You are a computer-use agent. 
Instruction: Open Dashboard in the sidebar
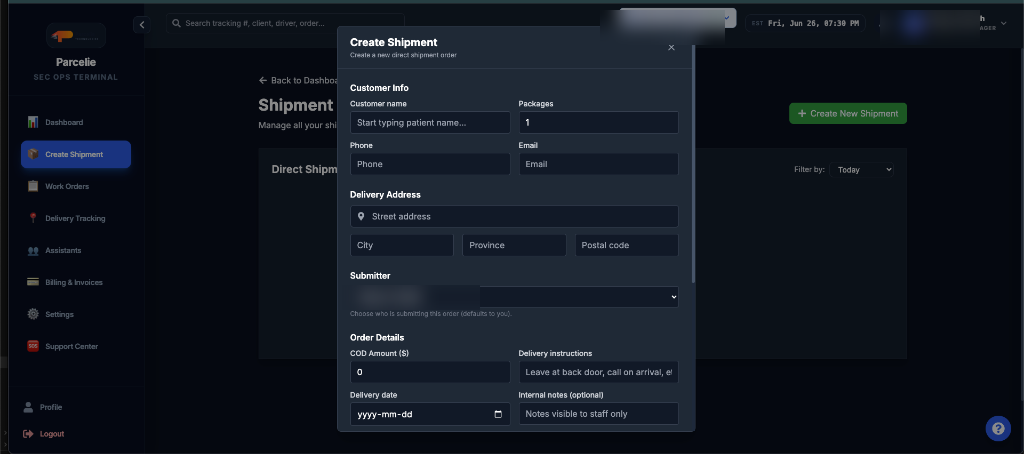point(76,122)
